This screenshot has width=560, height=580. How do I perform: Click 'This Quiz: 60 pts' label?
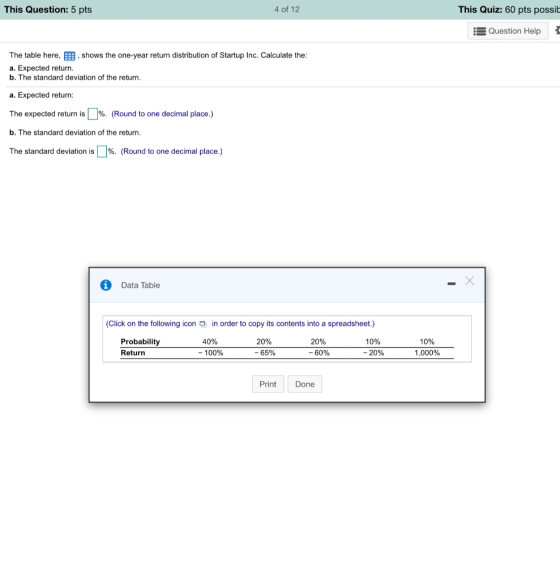pyautogui.click(x=509, y=10)
